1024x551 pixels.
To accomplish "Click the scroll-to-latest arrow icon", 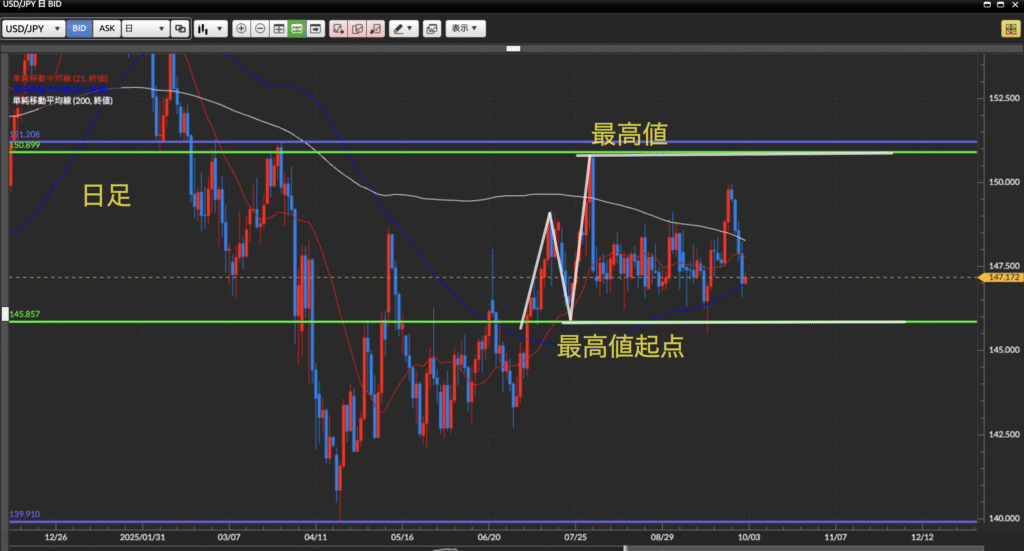I will (316, 29).
